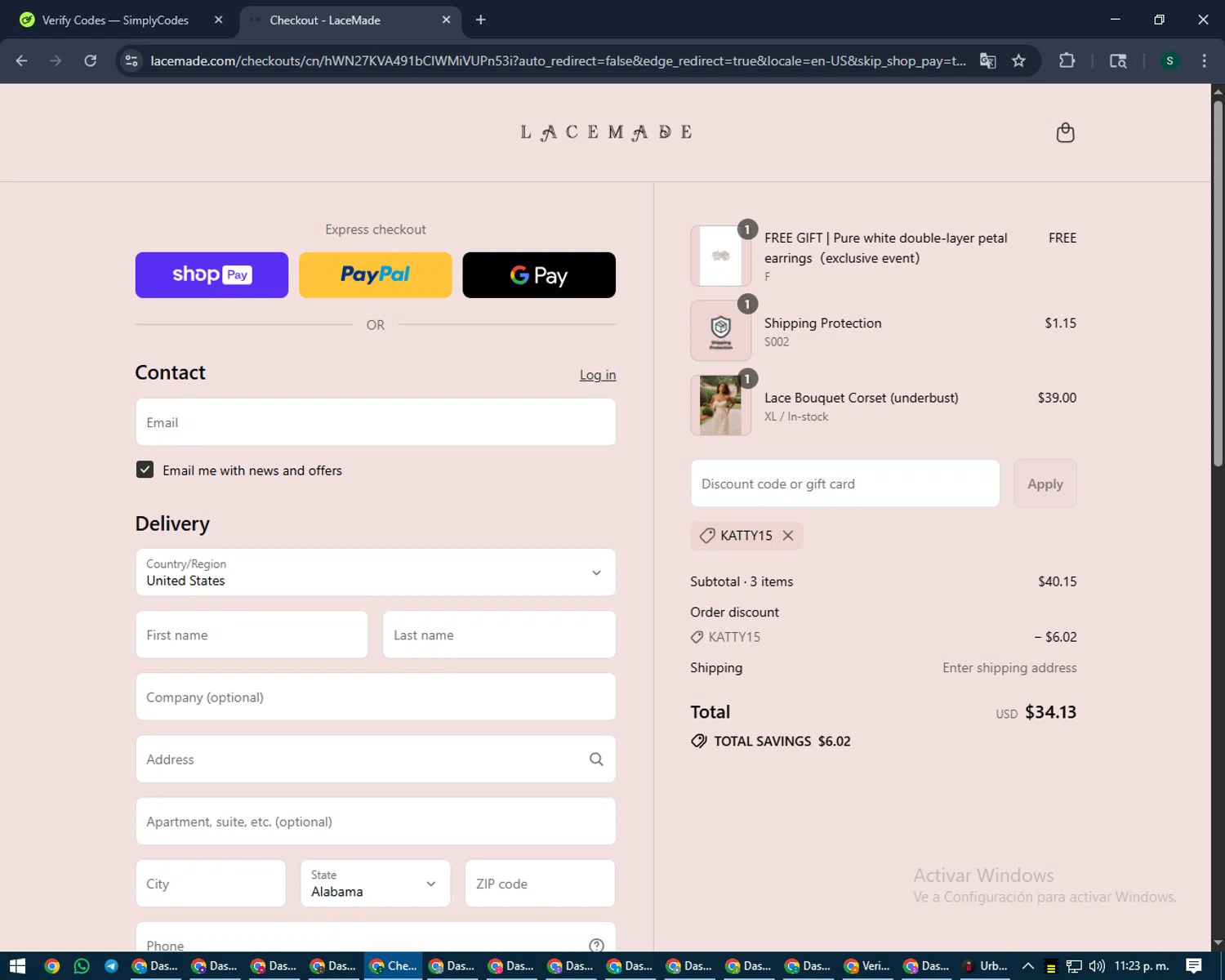Click the Shipping Protection product icon
The image size is (1225, 980).
[x=720, y=331]
